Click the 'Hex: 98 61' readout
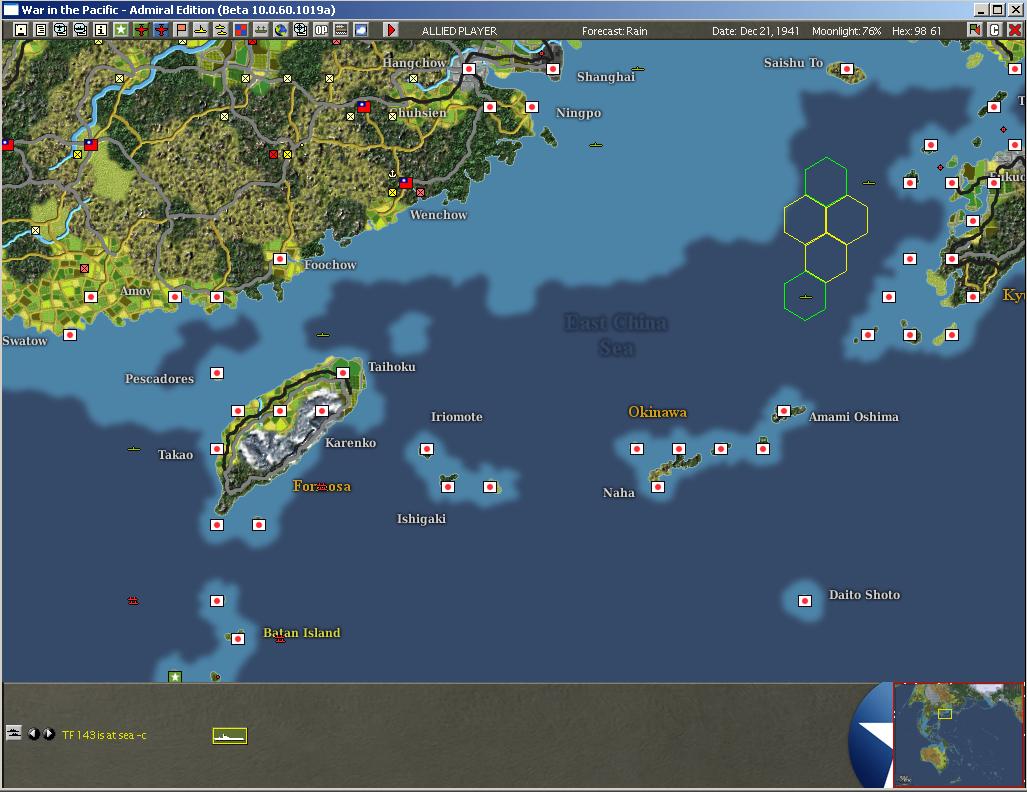The image size is (1027, 792). 916,31
